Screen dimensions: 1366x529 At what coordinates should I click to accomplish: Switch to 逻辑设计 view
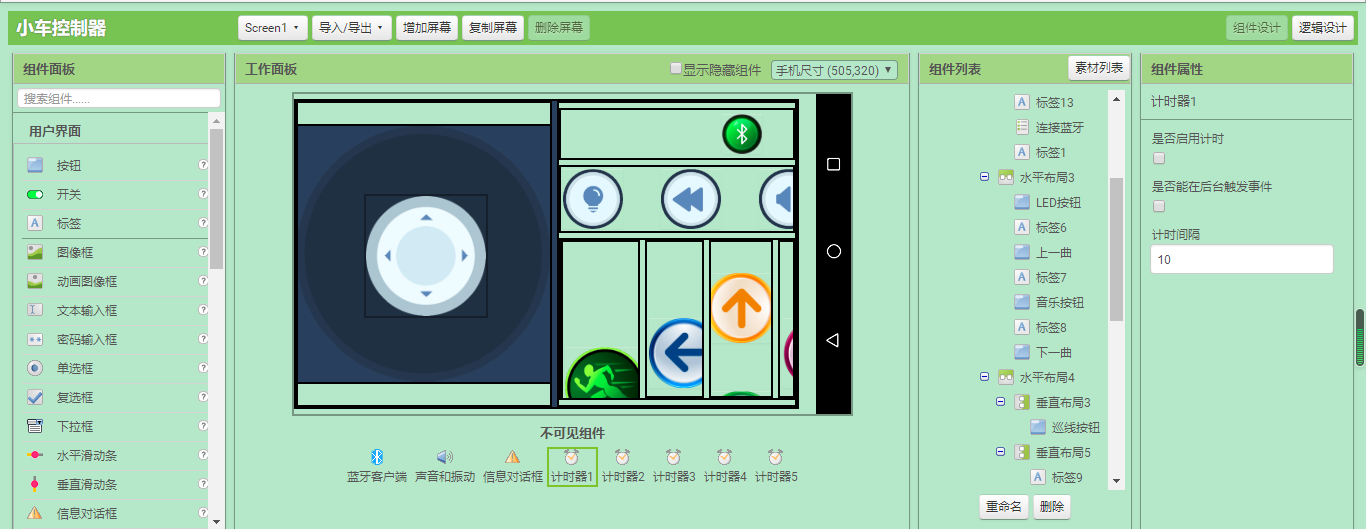pos(1322,28)
